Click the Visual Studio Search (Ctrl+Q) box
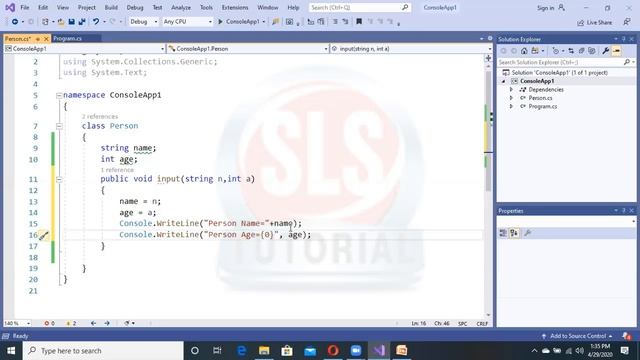 point(359,7)
